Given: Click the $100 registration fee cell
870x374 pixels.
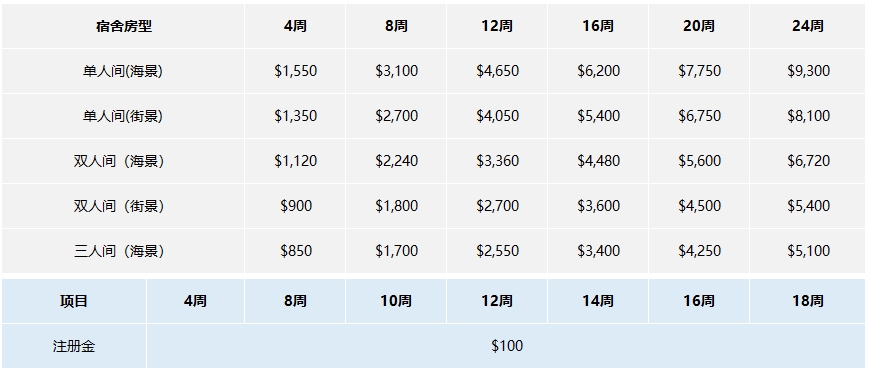Looking at the screenshot, I should (x=507, y=346).
